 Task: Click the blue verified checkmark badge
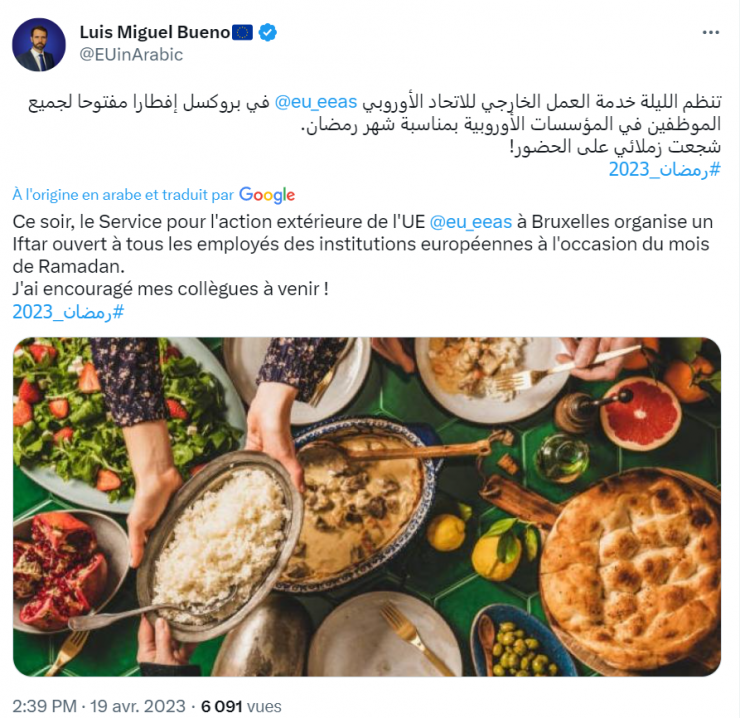click(268, 33)
